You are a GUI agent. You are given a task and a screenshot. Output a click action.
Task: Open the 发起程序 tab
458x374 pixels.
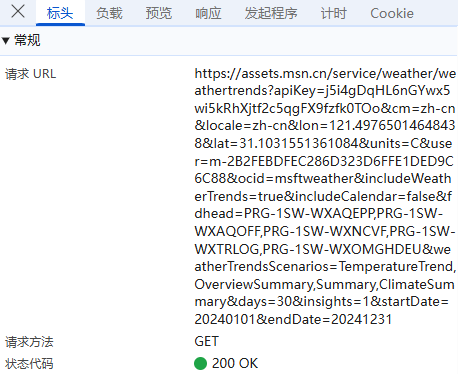point(271,13)
